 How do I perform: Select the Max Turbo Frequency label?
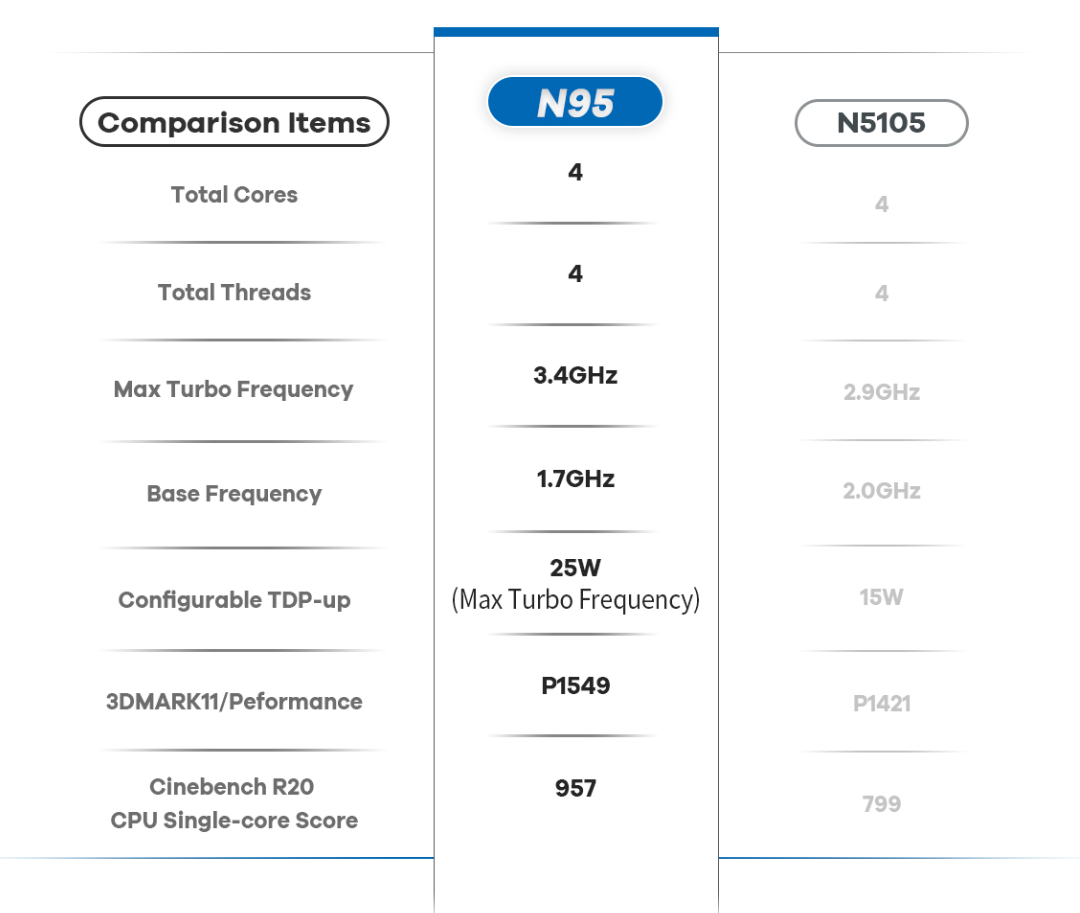coord(233,390)
